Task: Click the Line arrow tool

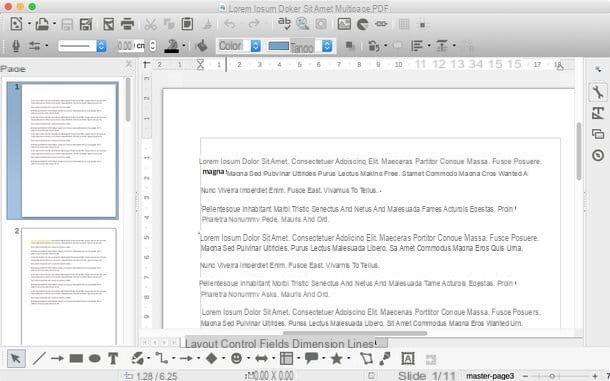Action: (58, 358)
